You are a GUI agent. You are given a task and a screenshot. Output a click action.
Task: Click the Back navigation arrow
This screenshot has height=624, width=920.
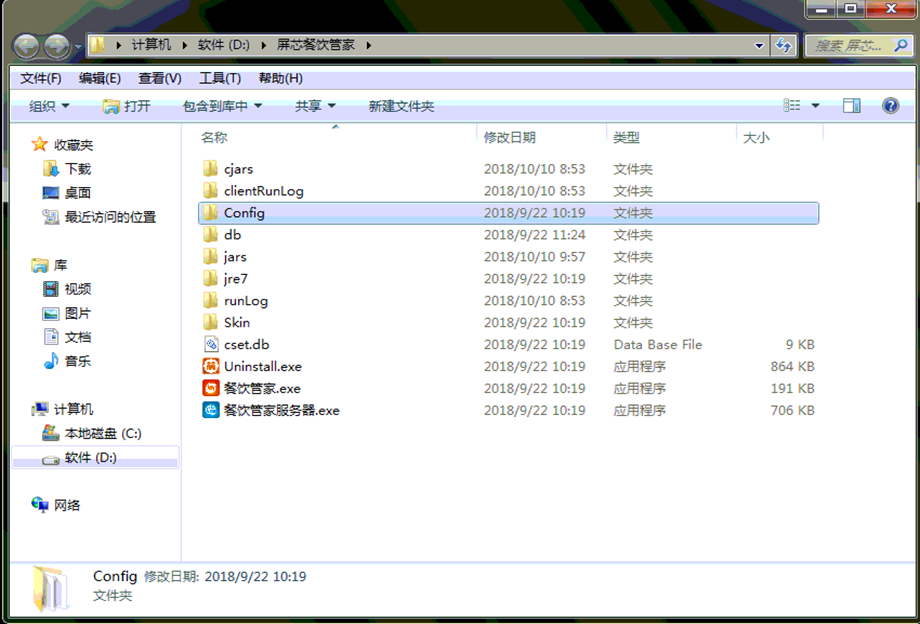click(26, 46)
